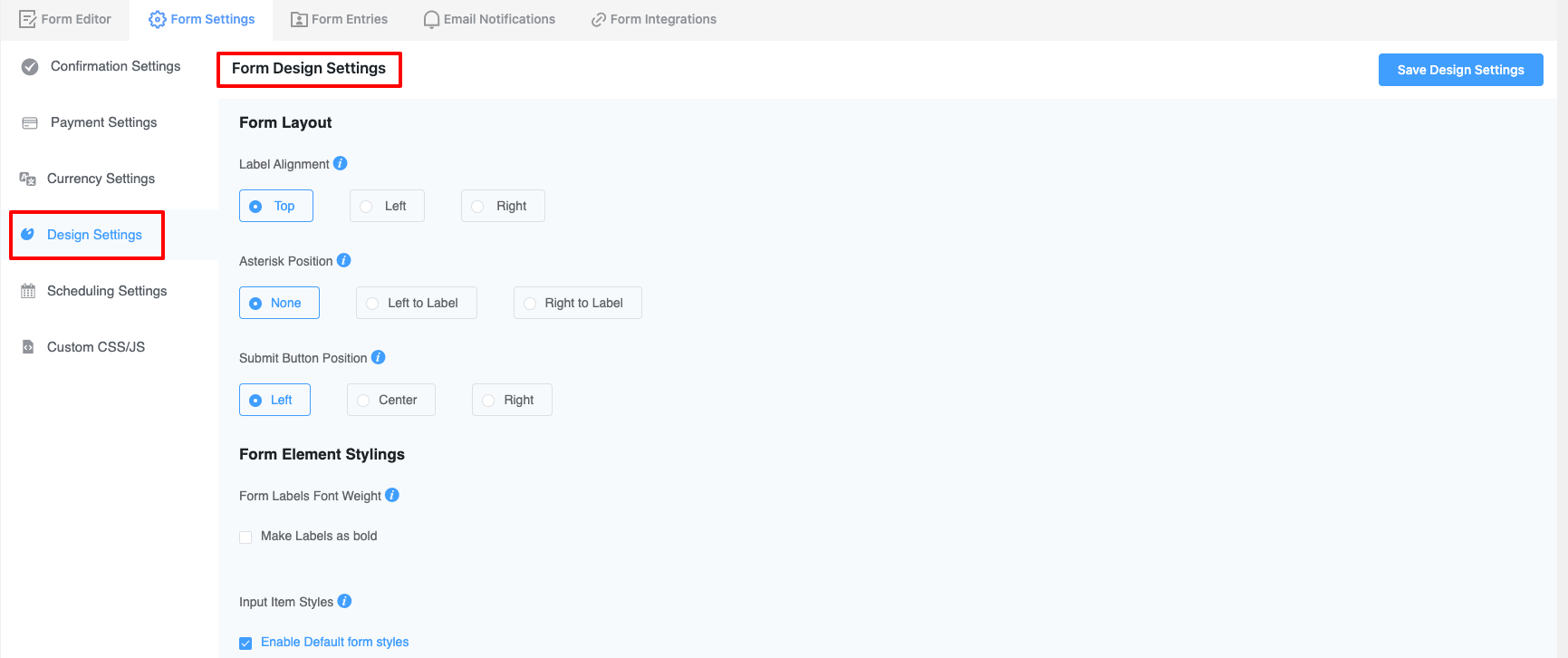1568x658 pixels.
Task: Click the Form Element Stylings heading
Action: (322, 454)
